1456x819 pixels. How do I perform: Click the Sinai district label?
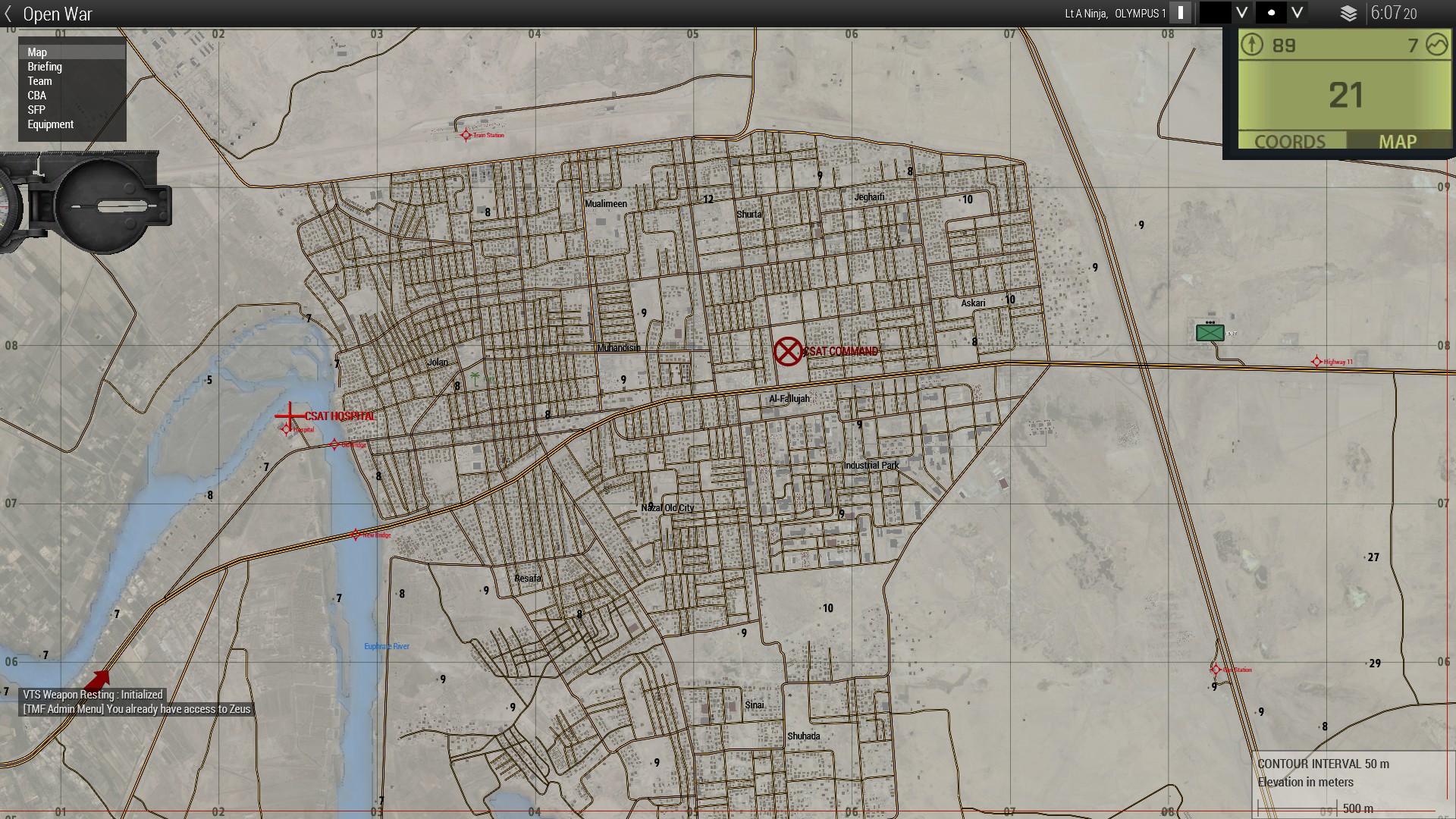click(755, 705)
